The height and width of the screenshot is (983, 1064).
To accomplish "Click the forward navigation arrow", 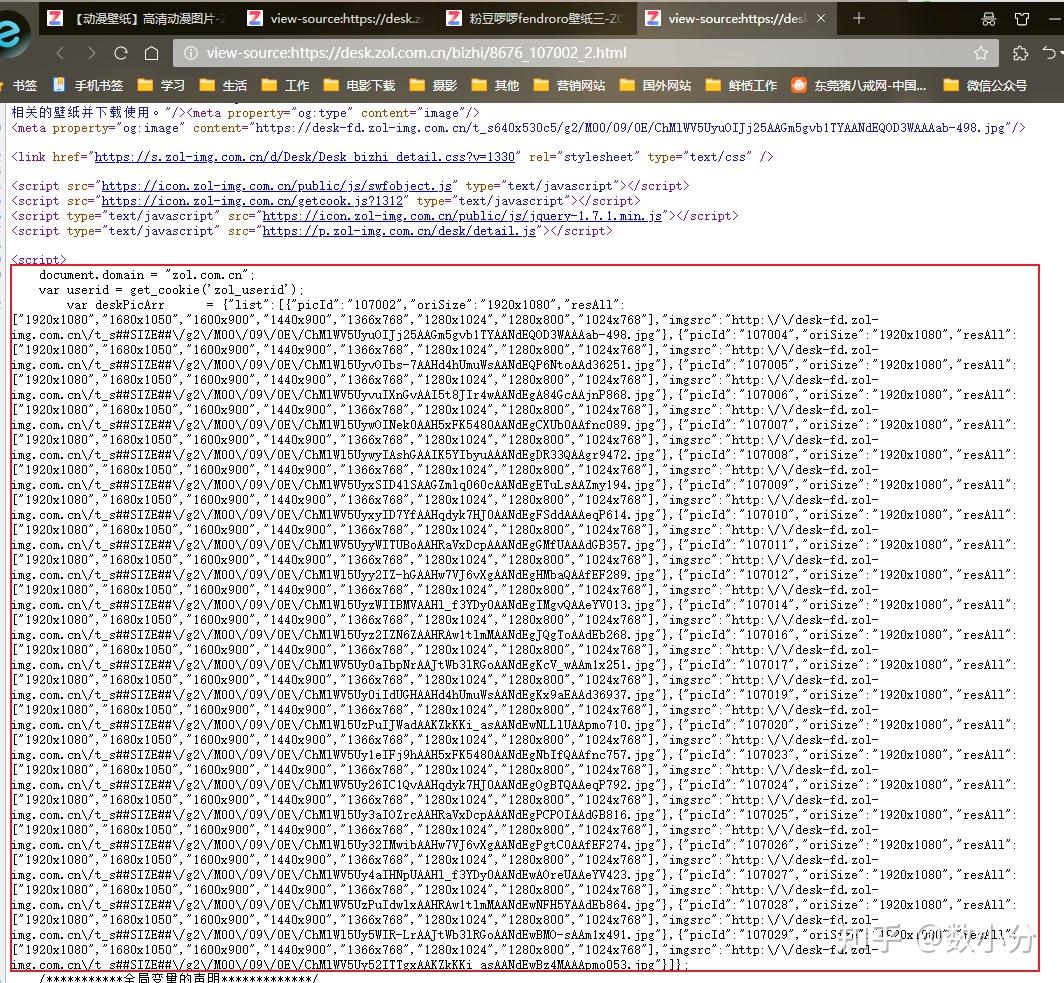I will [91, 51].
